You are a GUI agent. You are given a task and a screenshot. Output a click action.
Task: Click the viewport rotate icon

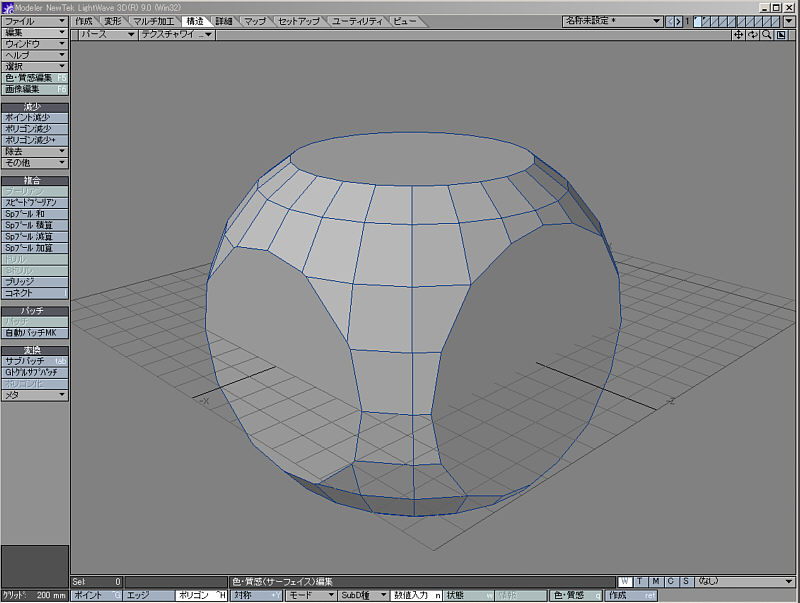[x=752, y=34]
